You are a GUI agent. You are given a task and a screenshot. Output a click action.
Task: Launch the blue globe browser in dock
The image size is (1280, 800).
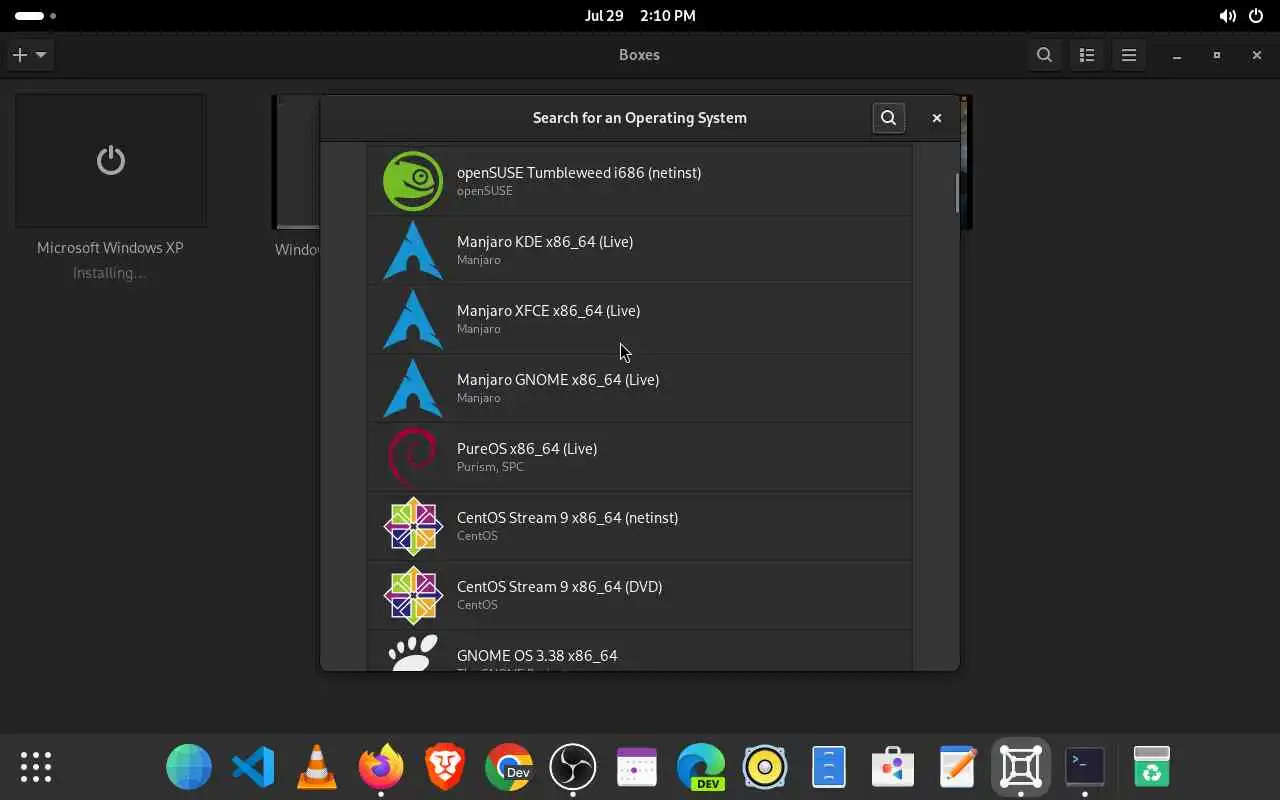(x=189, y=767)
